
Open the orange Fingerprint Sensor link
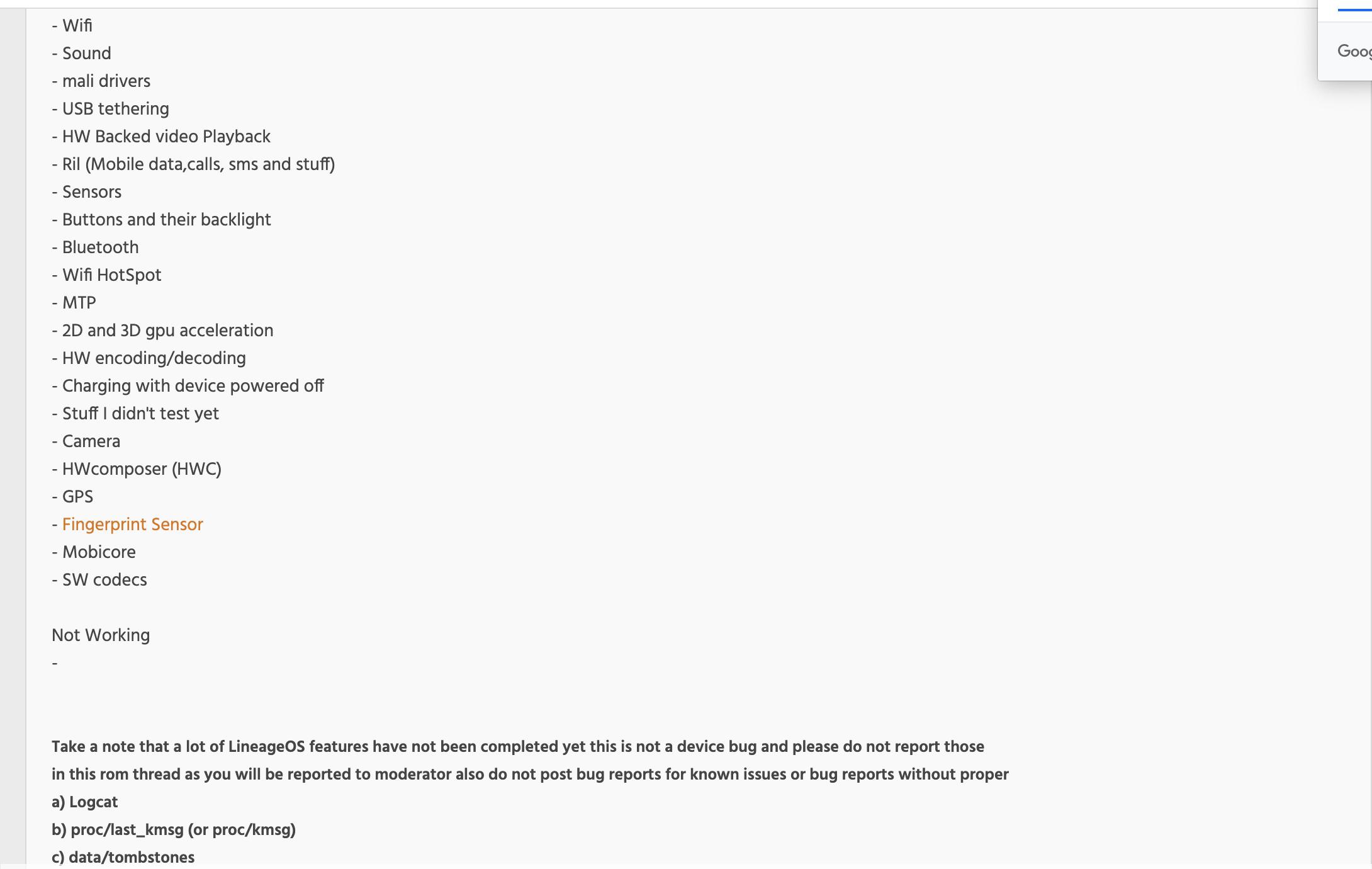132,525
